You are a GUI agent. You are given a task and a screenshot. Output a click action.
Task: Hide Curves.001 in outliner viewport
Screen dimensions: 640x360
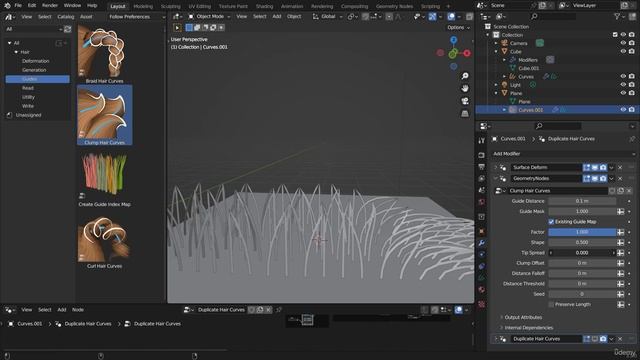623,110
